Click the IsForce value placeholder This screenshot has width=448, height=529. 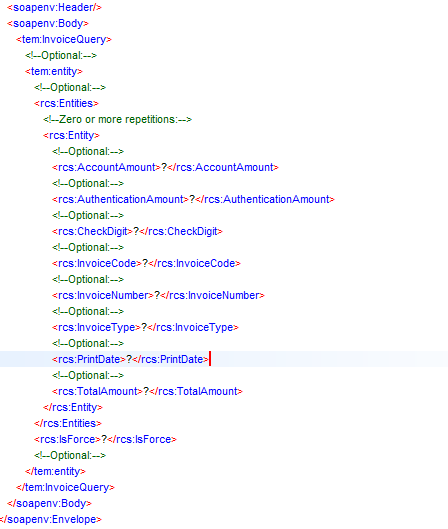[x=104, y=439]
